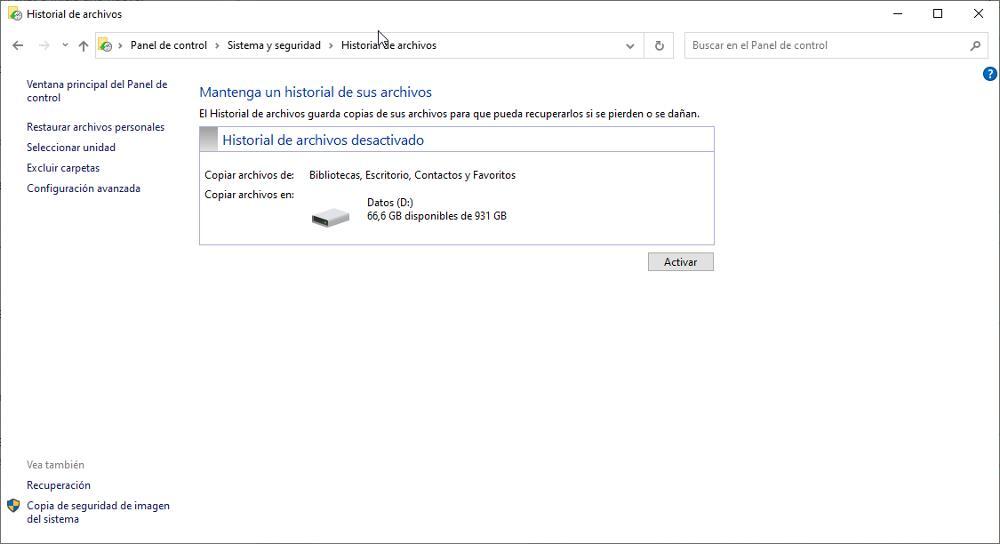Click the back navigation arrow

pos(18,45)
